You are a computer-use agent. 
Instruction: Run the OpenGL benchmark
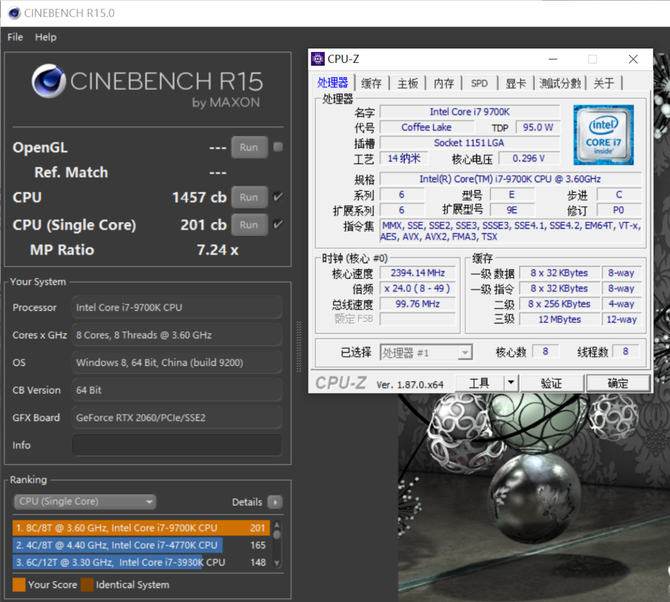[249, 147]
